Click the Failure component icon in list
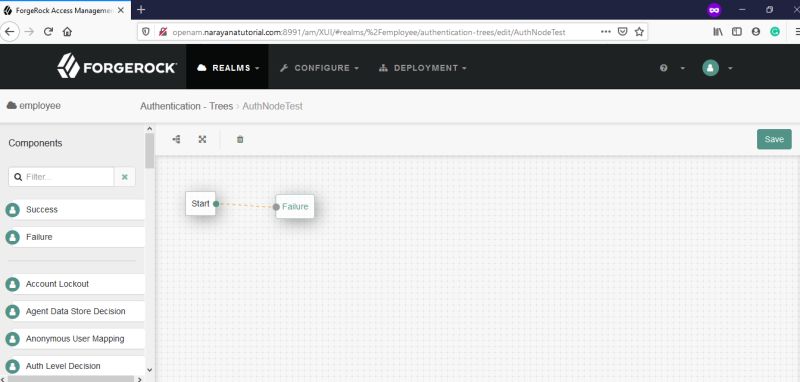The height and width of the screenshot is (382, 800). (x=13, y=237)
